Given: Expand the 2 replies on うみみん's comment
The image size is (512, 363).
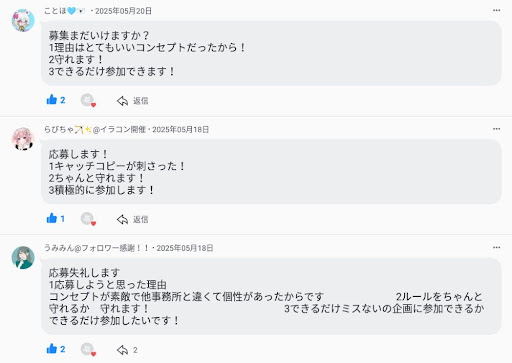Looking at the screenshot, I should (x=127, y=350).
